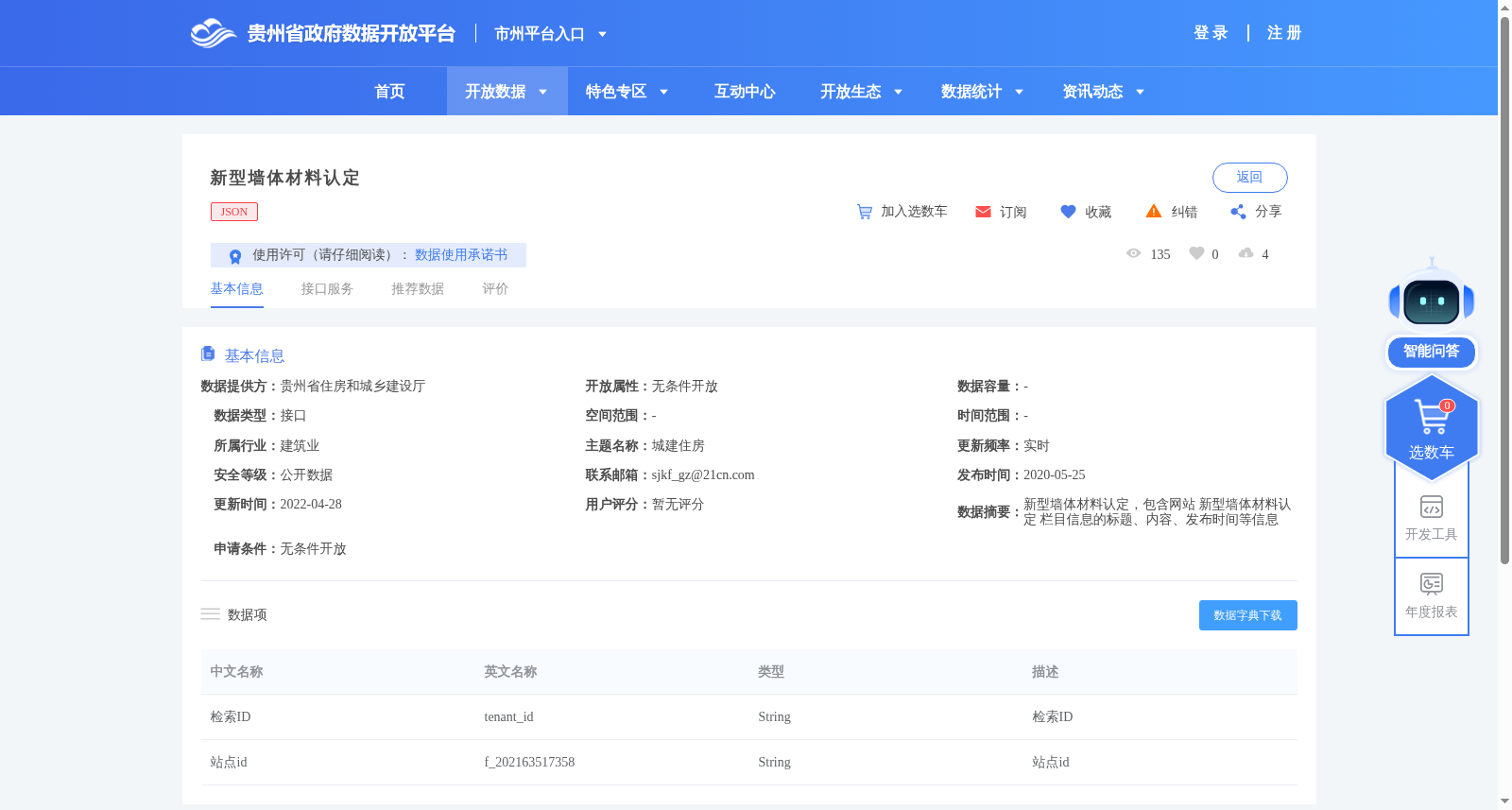Click the 英文名称 column header
1512x810 pixels.
click(x=510, y=672)
